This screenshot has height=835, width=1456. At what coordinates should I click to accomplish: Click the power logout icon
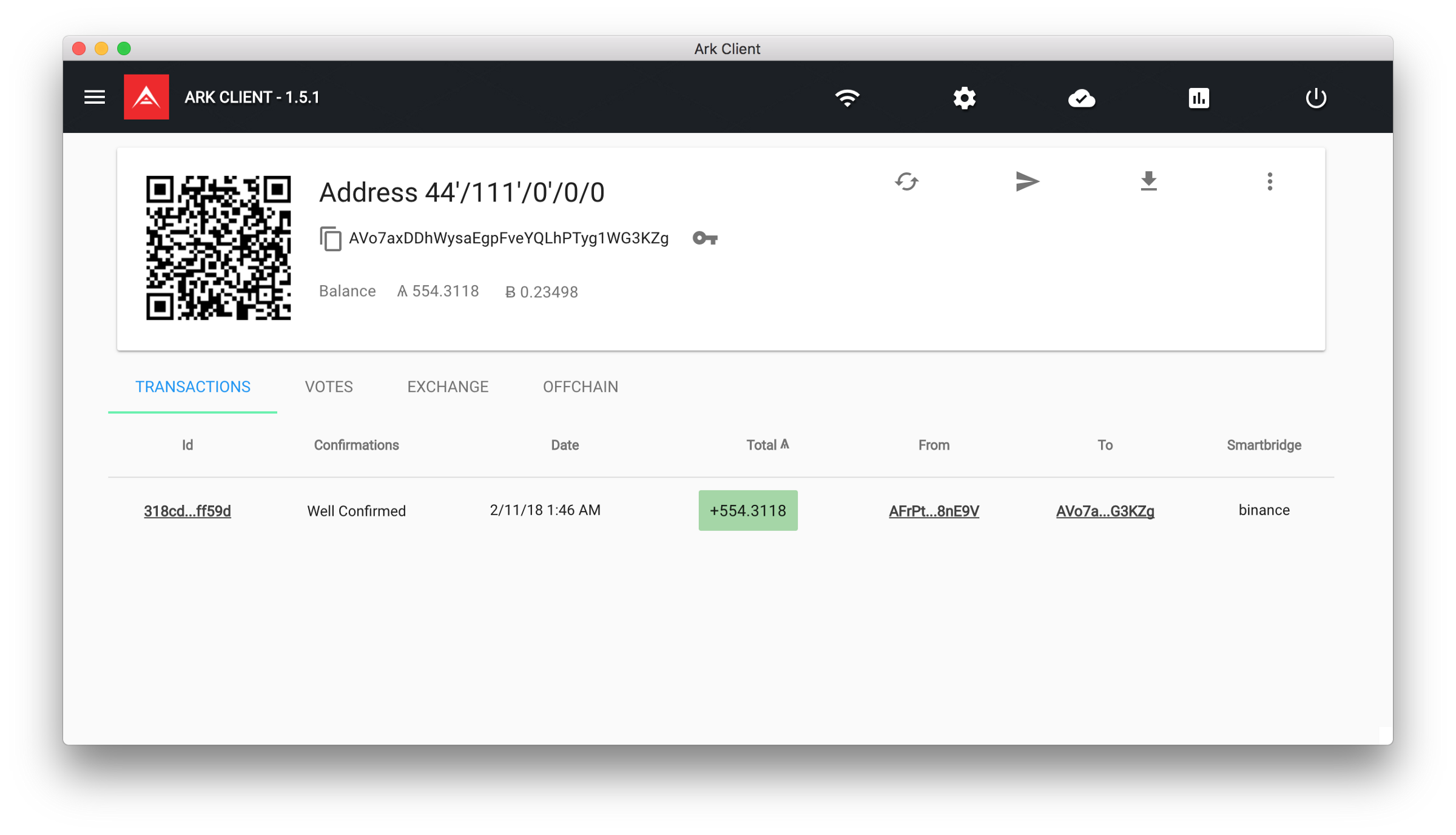point(1315,98)
